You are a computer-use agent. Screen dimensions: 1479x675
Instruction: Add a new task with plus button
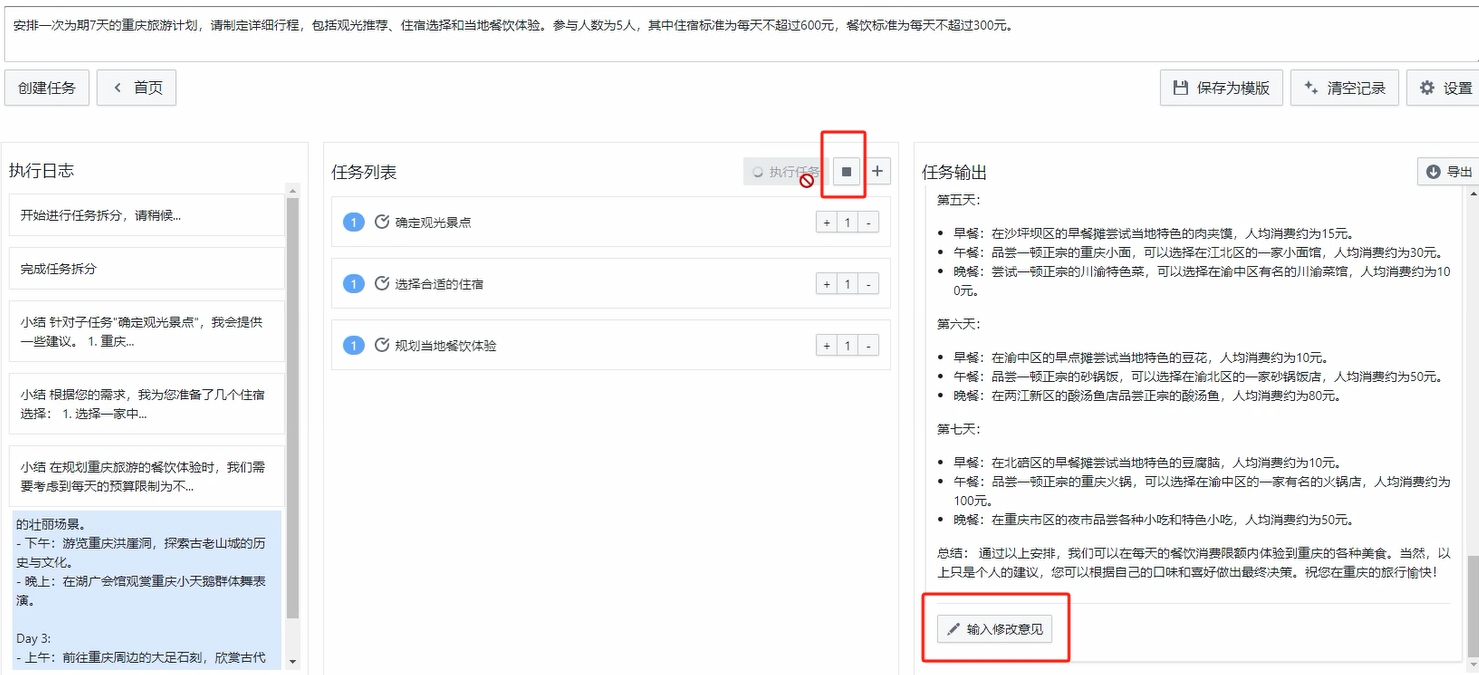pyautogui.click(x=877, y=172)
